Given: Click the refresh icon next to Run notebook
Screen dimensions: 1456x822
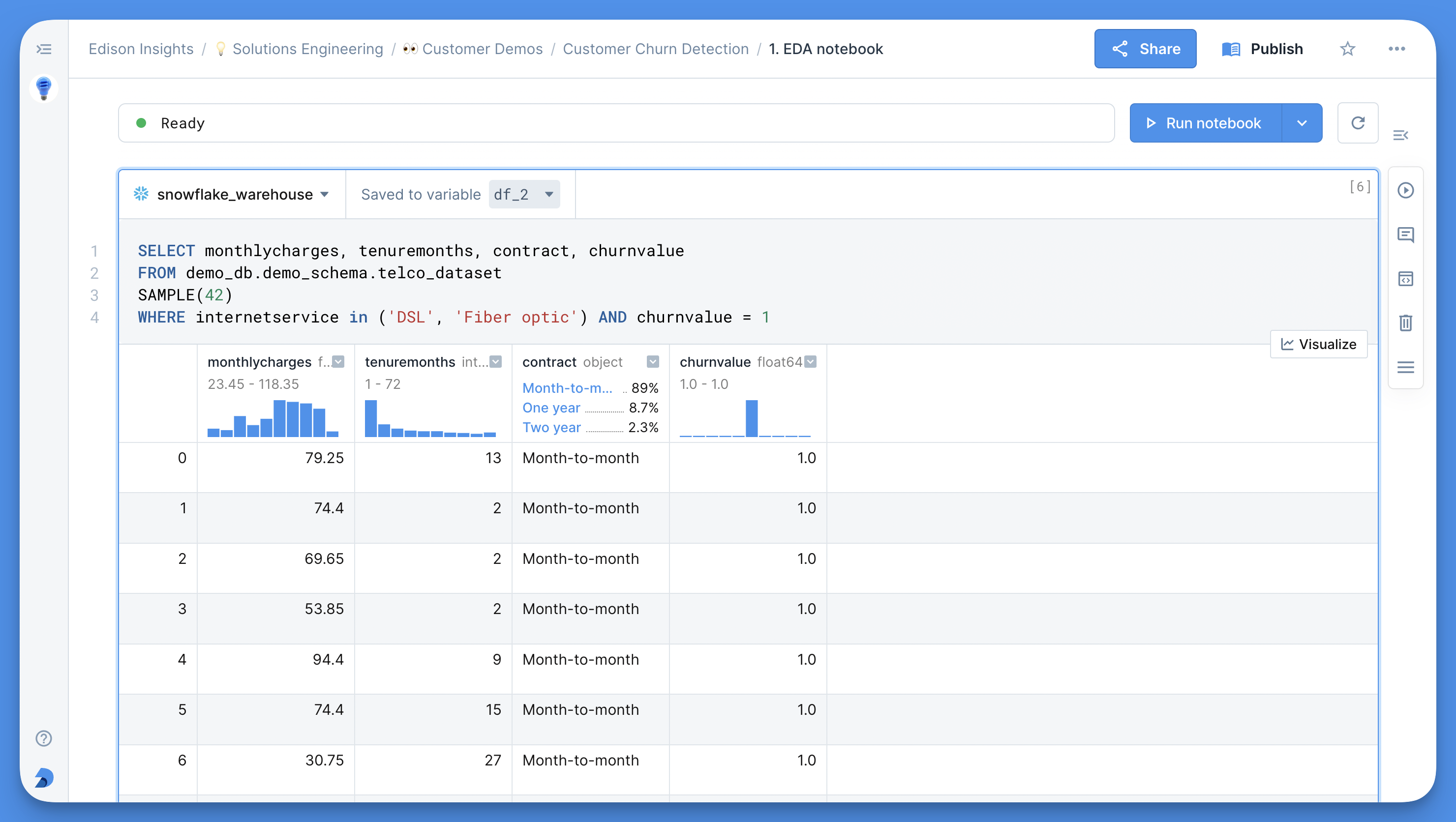Looking at the screenshot, I should 1358,122.
